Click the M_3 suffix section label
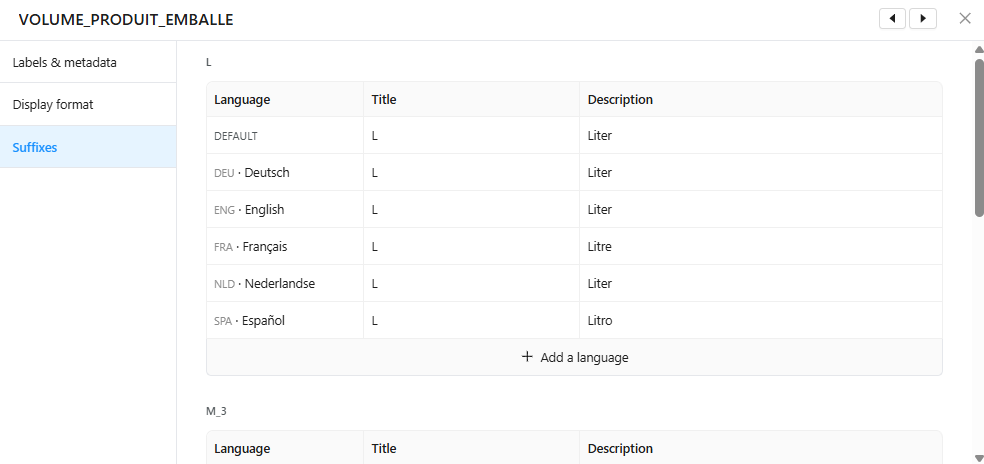Screen dimensions: 984x464 [x=216, y=411]
